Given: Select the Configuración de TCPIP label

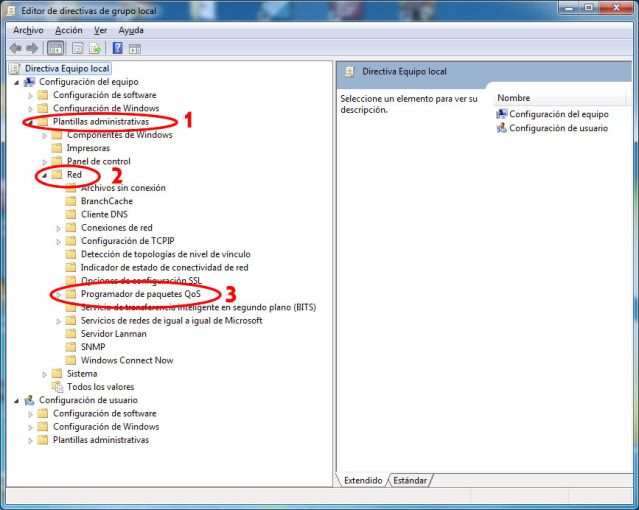Looking at the screenshot, I should click(x=128, y=241).
